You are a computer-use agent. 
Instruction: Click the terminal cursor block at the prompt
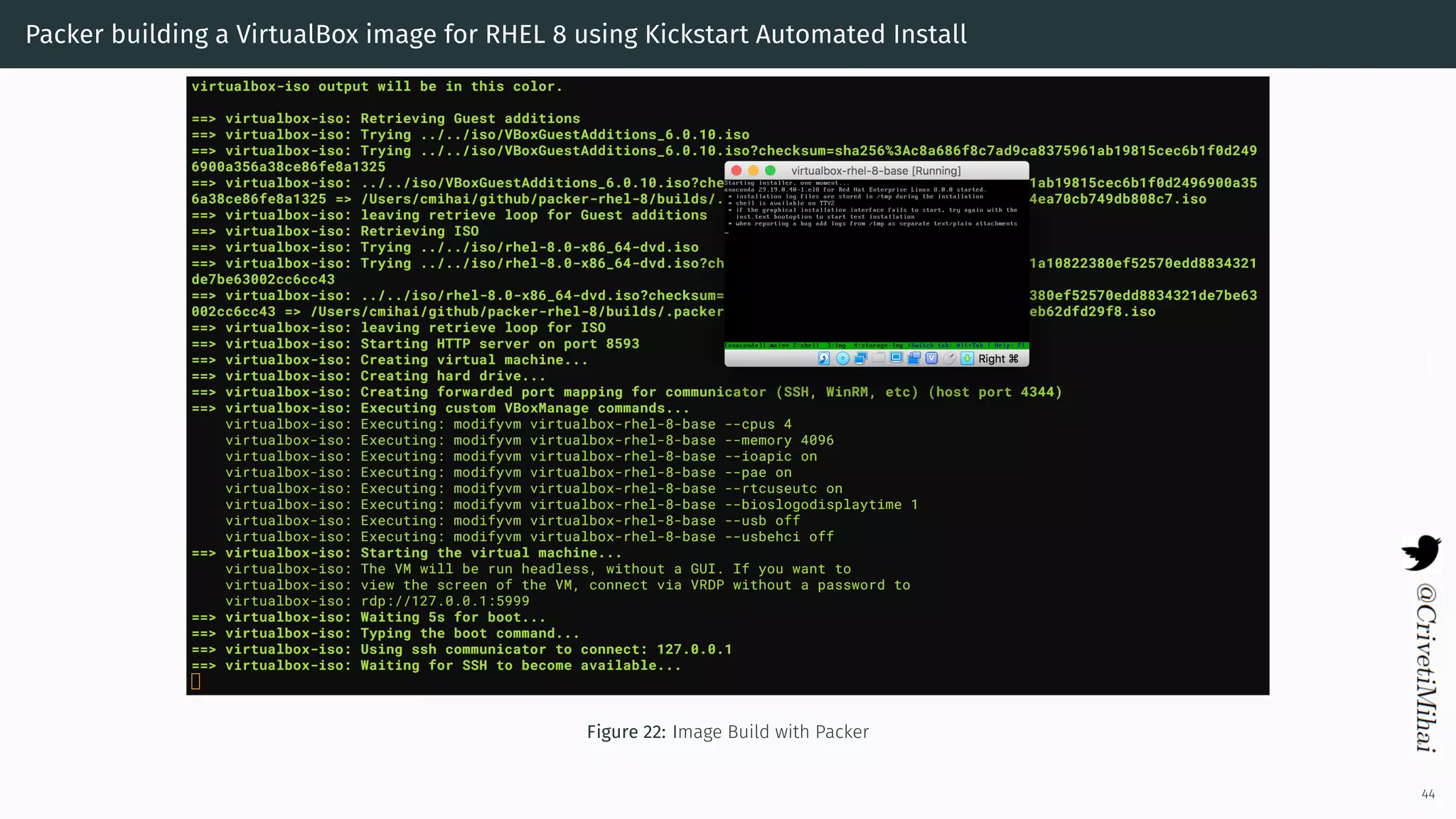pyautogui.click(x=196, y=681)
